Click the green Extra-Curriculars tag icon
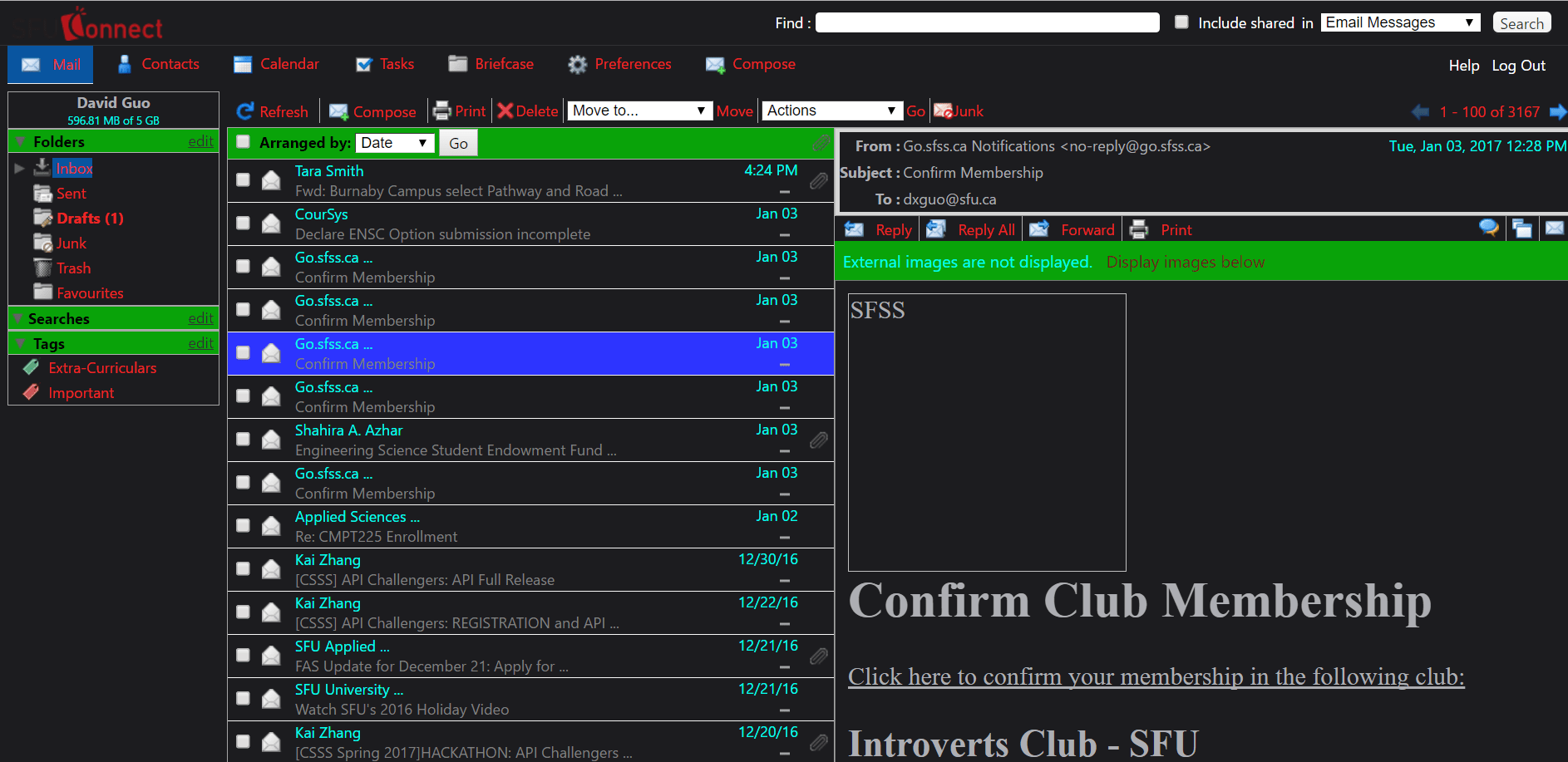The height and width of the screenshot is (762, 1568). tap(32, 367)
